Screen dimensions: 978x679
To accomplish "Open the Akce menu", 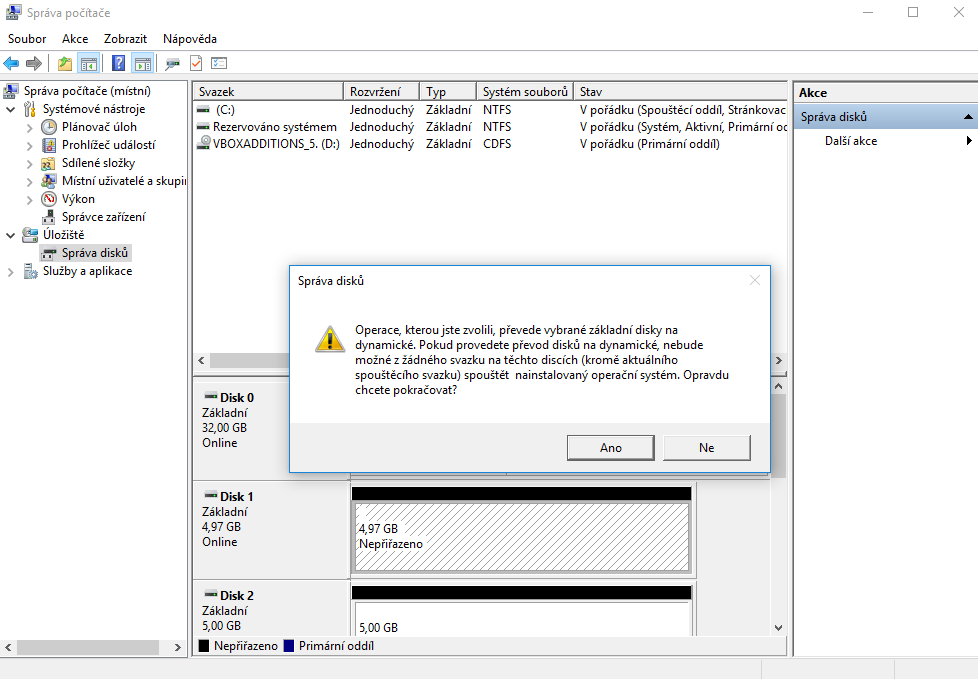I will pyautogui.click(x=75, y=39).
